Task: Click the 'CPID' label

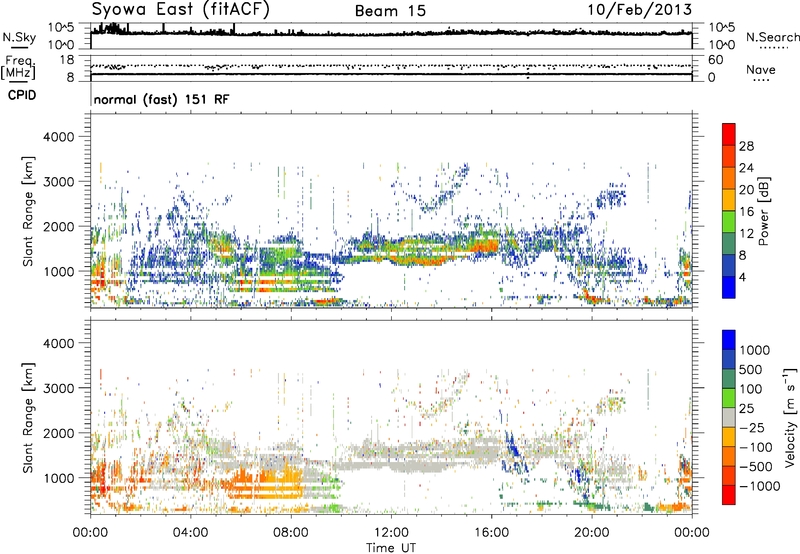Action: point(22,95)
